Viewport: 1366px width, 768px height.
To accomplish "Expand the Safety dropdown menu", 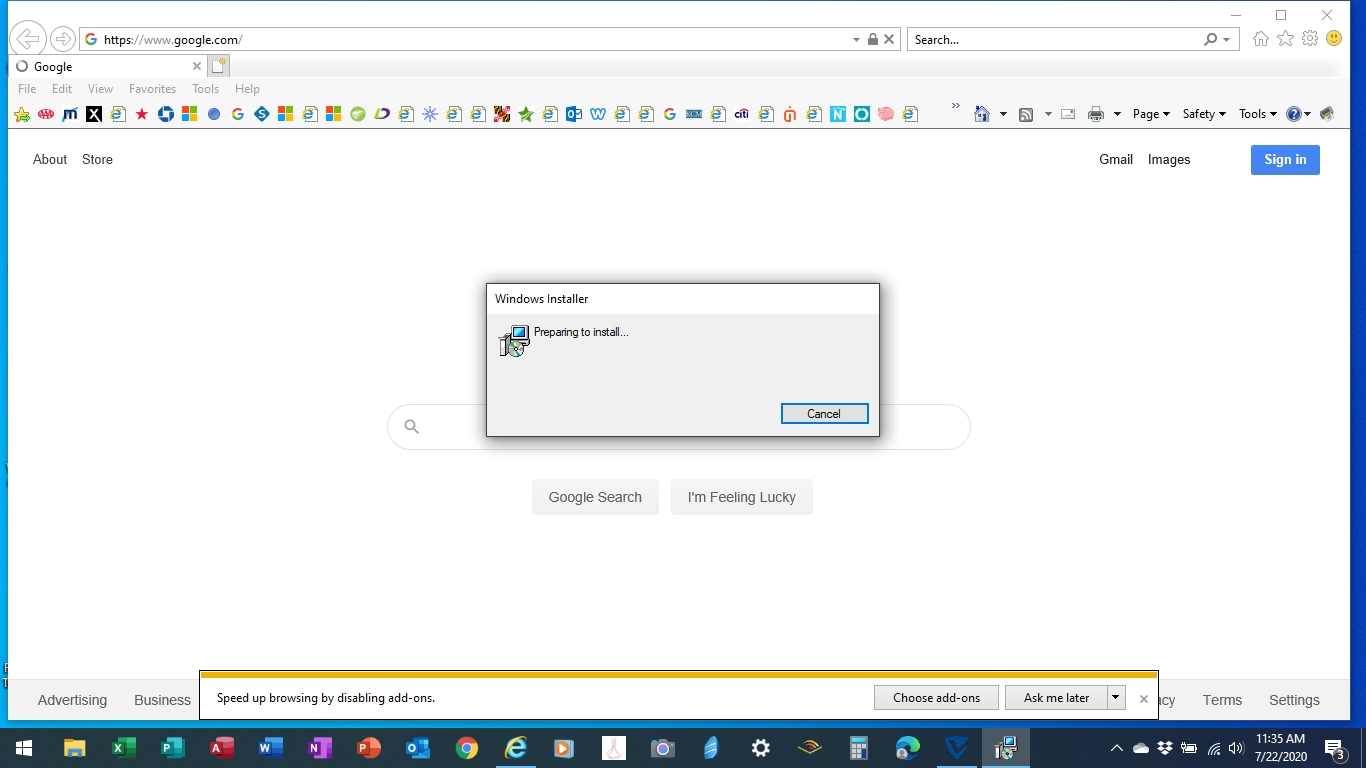I will click(x=1204, y=114).
